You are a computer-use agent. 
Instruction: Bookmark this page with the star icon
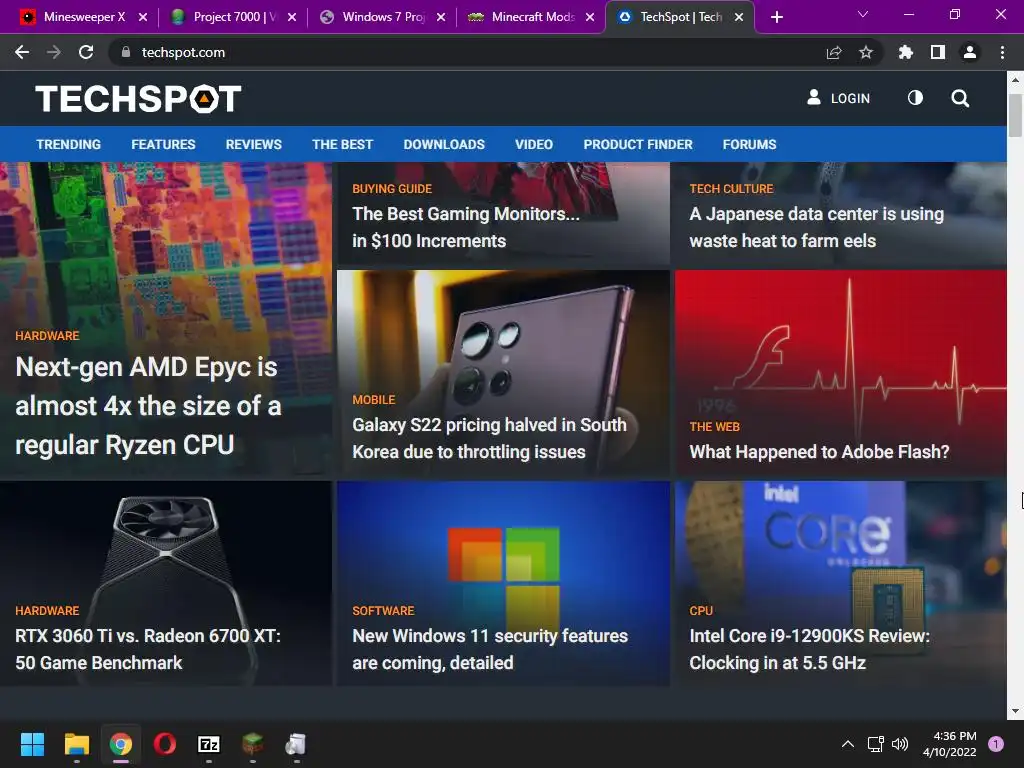pos(866,52)
